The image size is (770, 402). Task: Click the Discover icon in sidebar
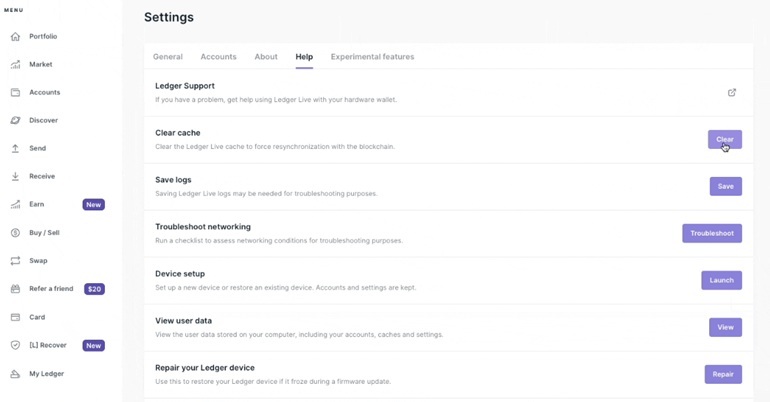(15, 120)
